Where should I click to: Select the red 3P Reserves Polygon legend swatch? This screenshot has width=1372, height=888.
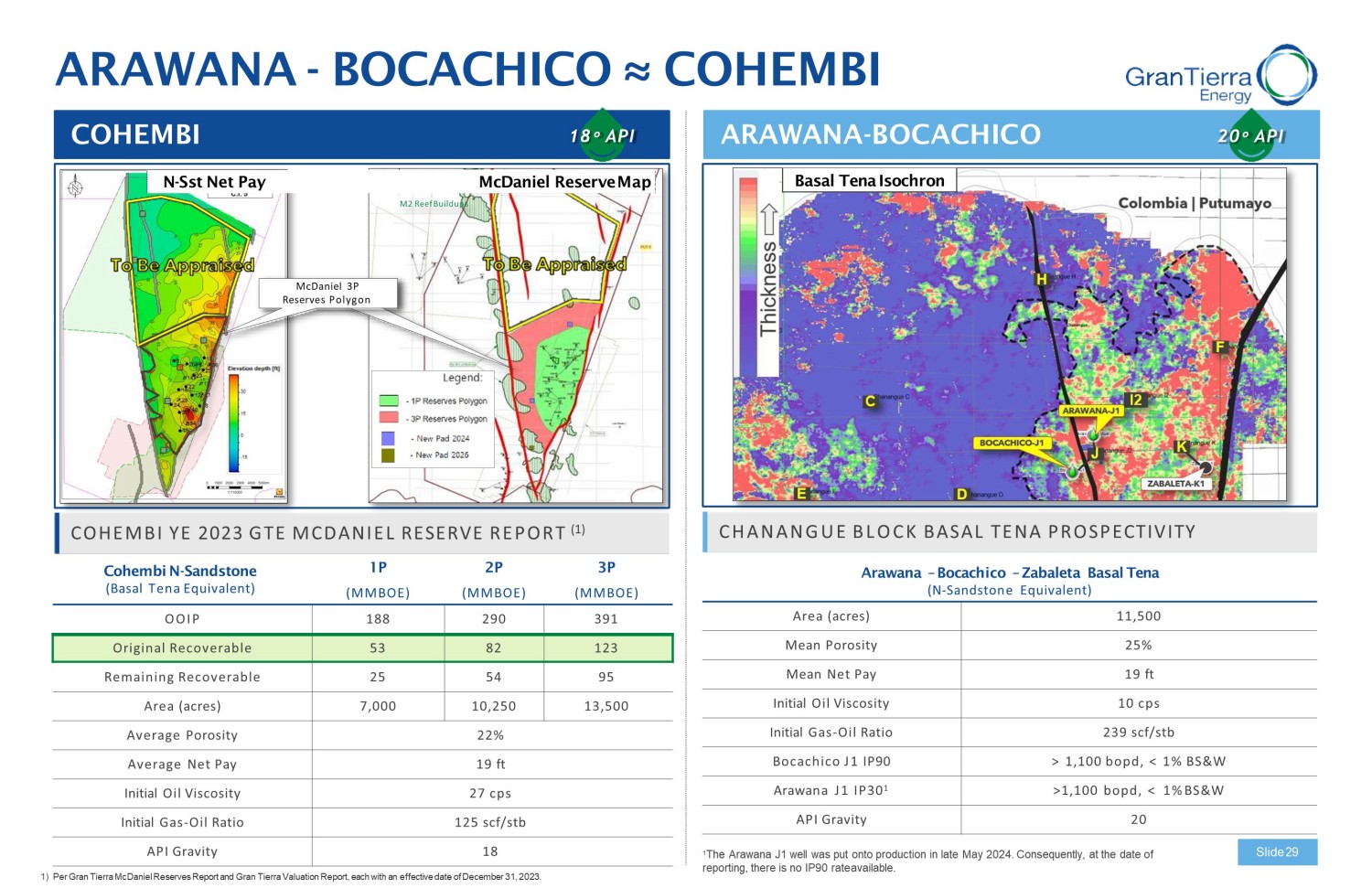388,418
